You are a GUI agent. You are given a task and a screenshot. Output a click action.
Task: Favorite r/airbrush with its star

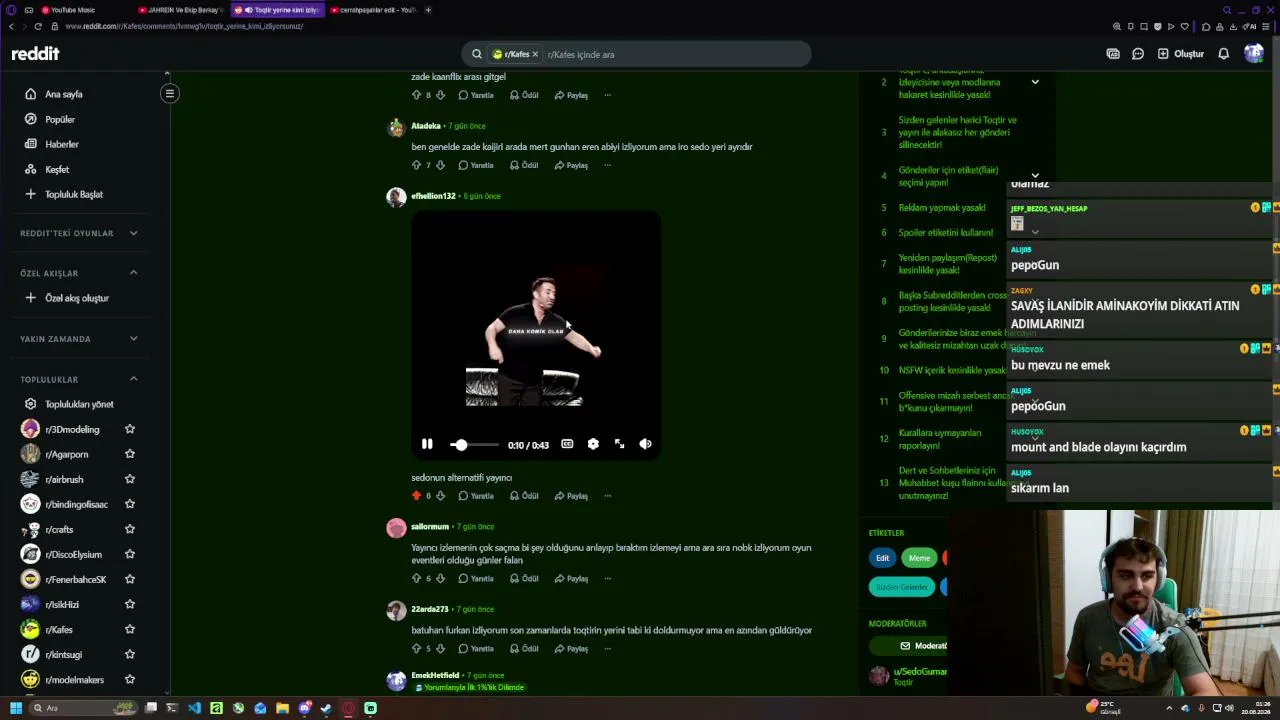click(x=130, y=479)
